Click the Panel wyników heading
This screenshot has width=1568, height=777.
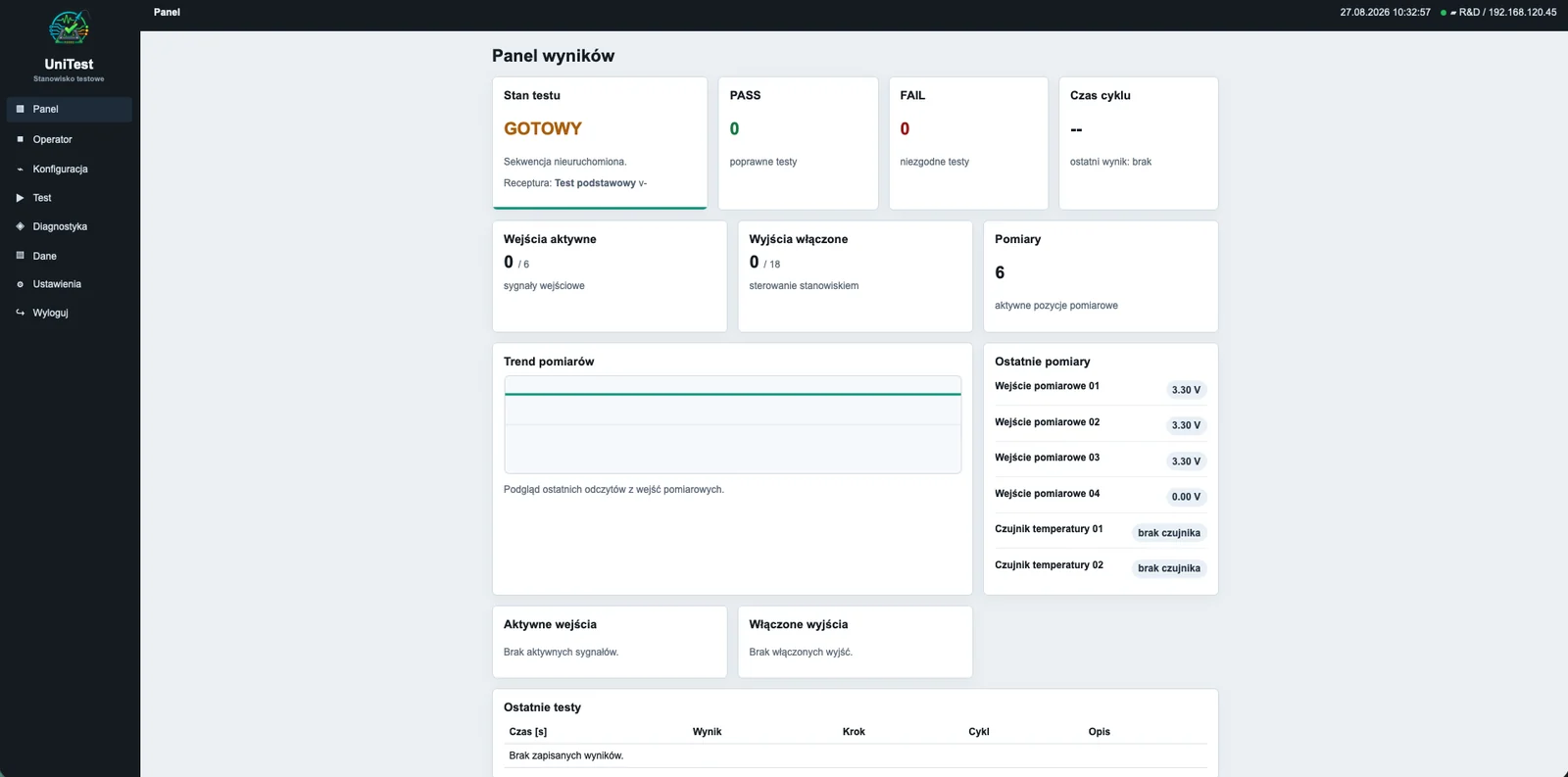click(553, 56)
